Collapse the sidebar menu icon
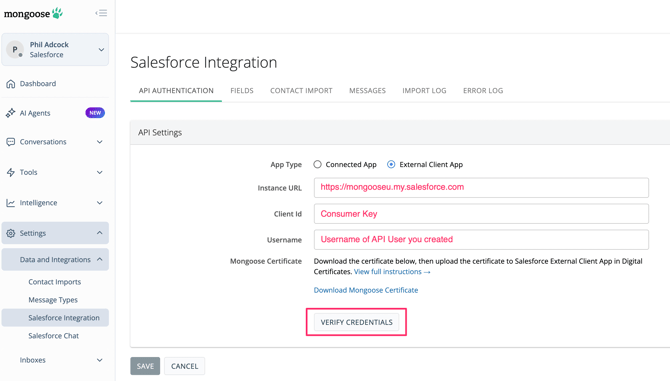The width and height of the screenshot is (670, 381). pos(101,13)
